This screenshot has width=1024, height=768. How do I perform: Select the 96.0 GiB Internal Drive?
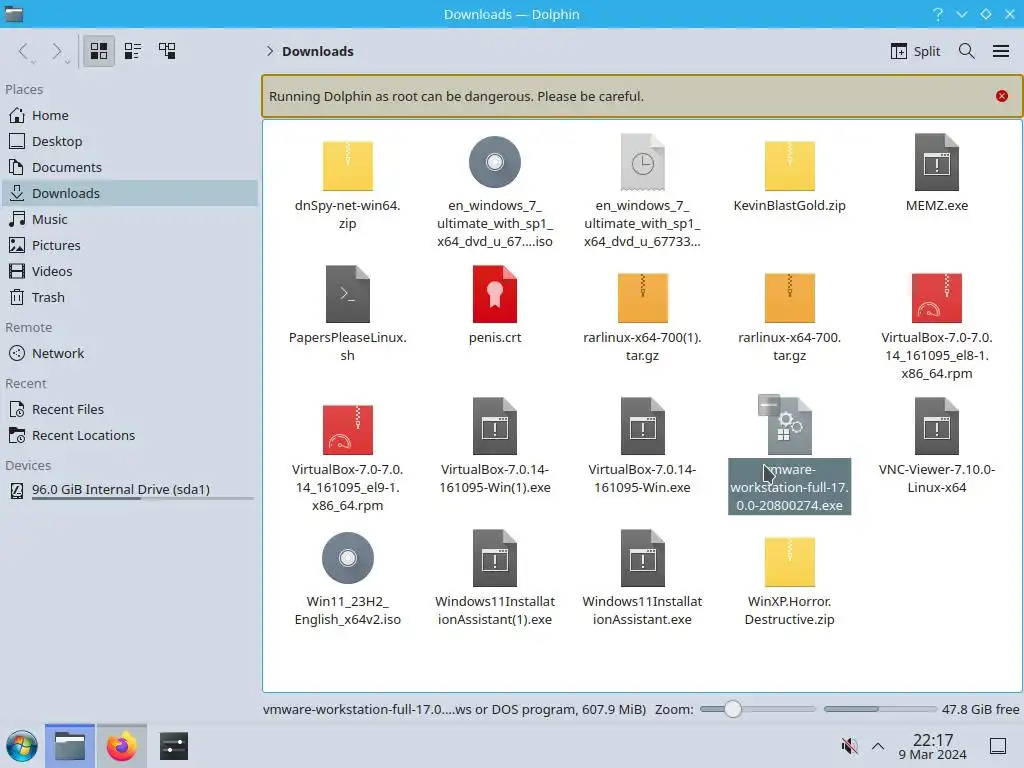[129, 490]
